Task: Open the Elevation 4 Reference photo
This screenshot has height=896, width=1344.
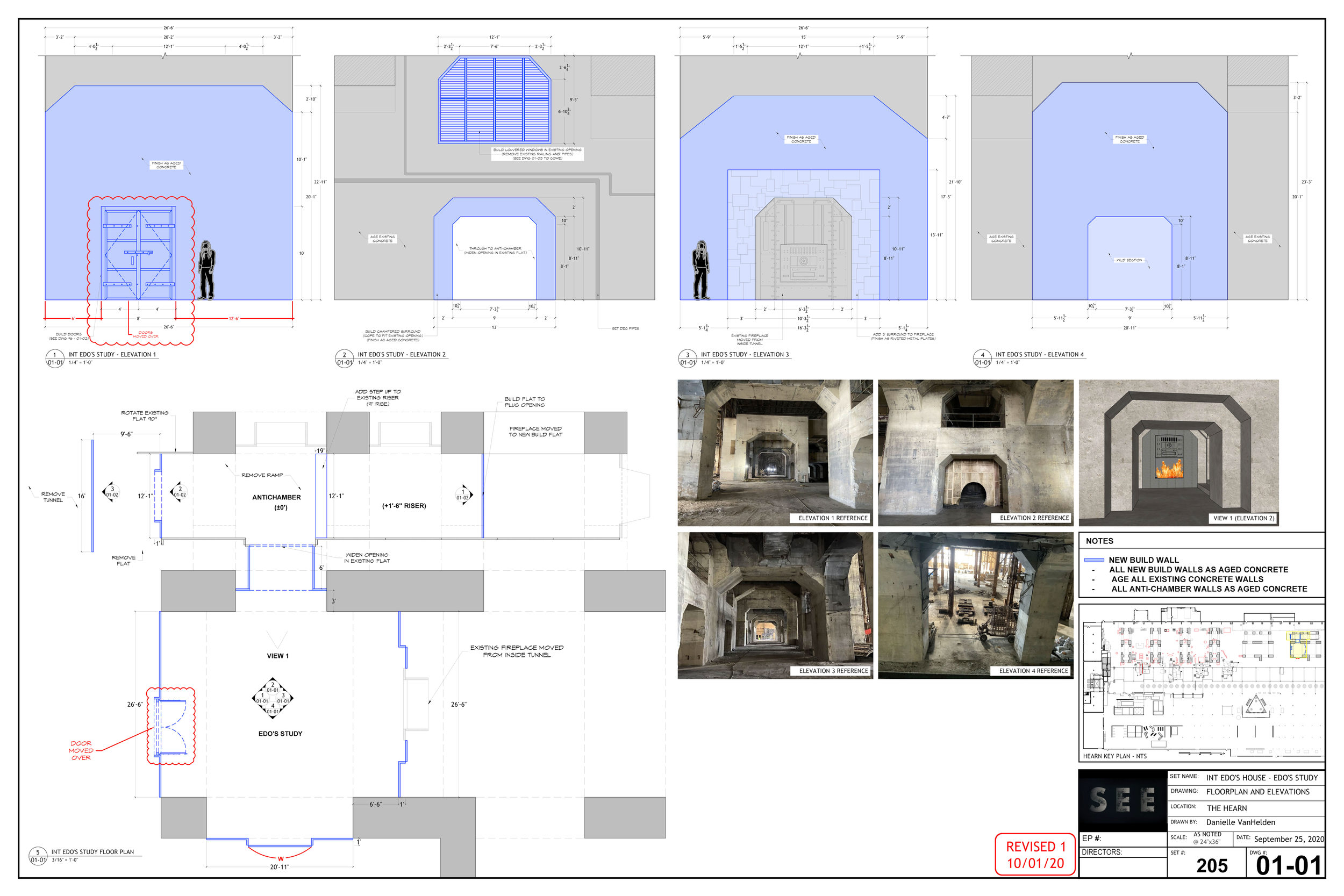Action: 975,606
